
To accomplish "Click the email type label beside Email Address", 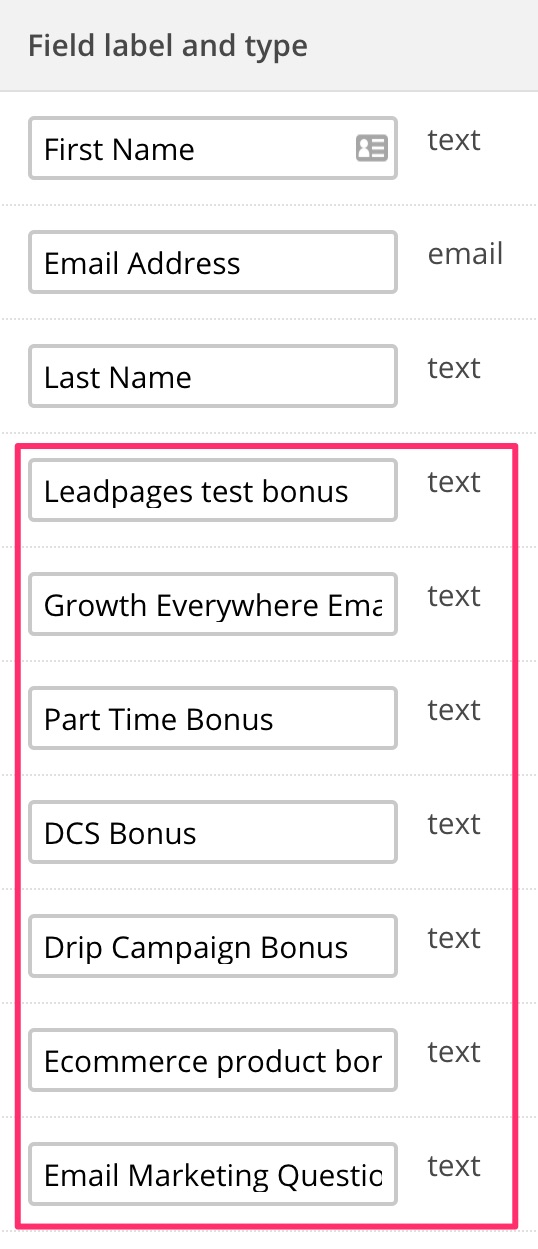I will point(465,254).
